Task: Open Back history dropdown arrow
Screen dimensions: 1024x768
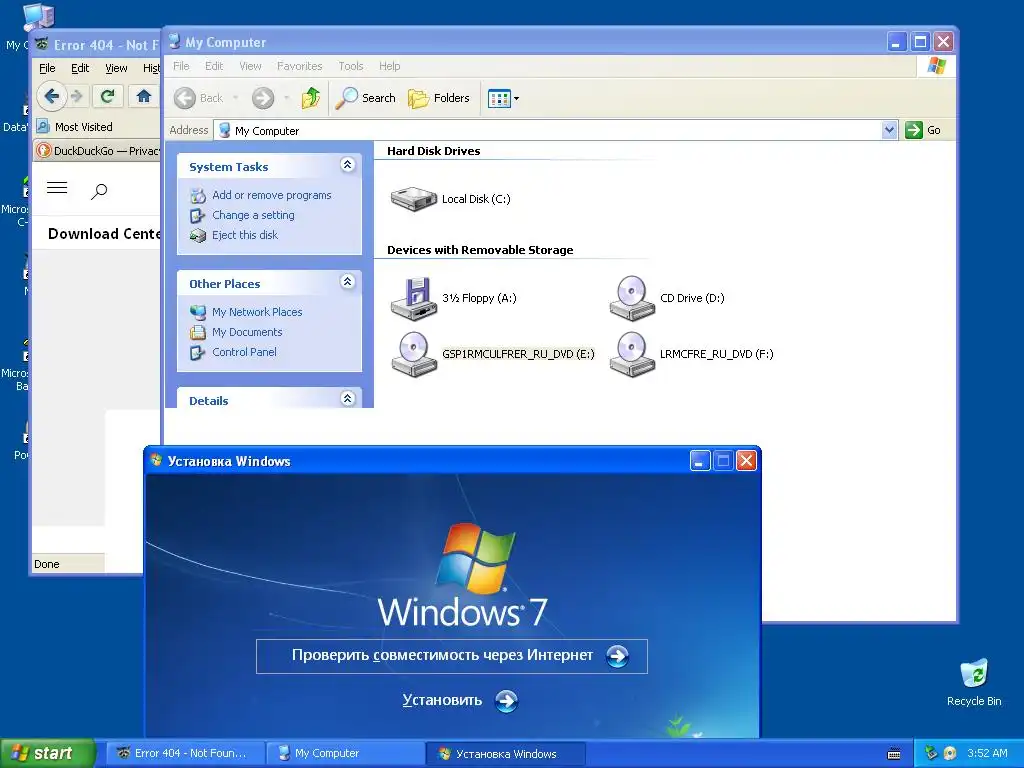Action: (x=235, y=98)
